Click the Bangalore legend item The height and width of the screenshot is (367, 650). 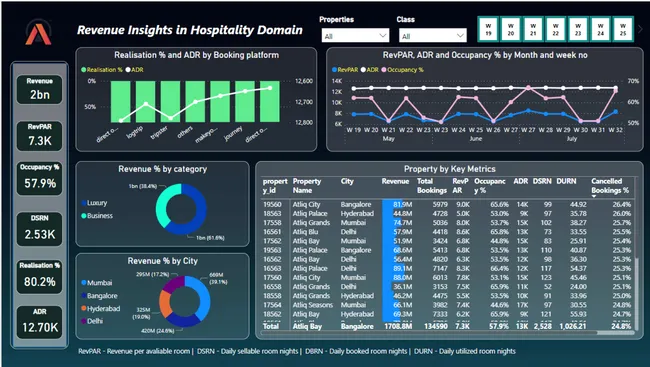click(99, 296)
